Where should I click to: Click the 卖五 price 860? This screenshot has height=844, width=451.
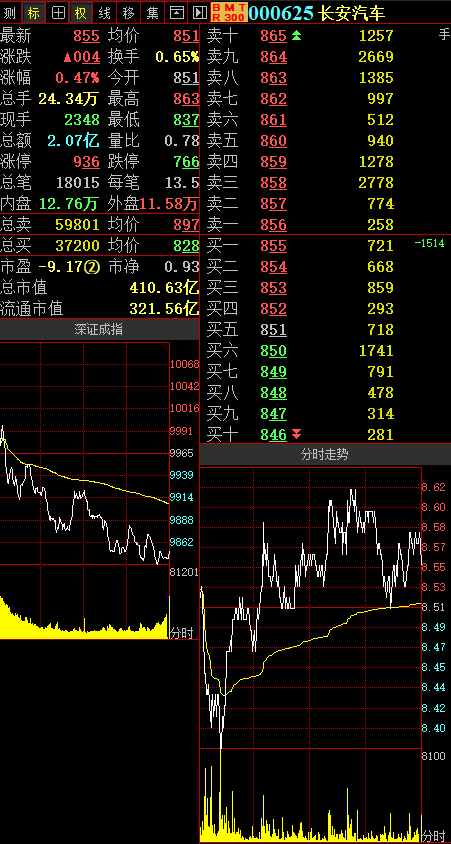tap(273, 141)
